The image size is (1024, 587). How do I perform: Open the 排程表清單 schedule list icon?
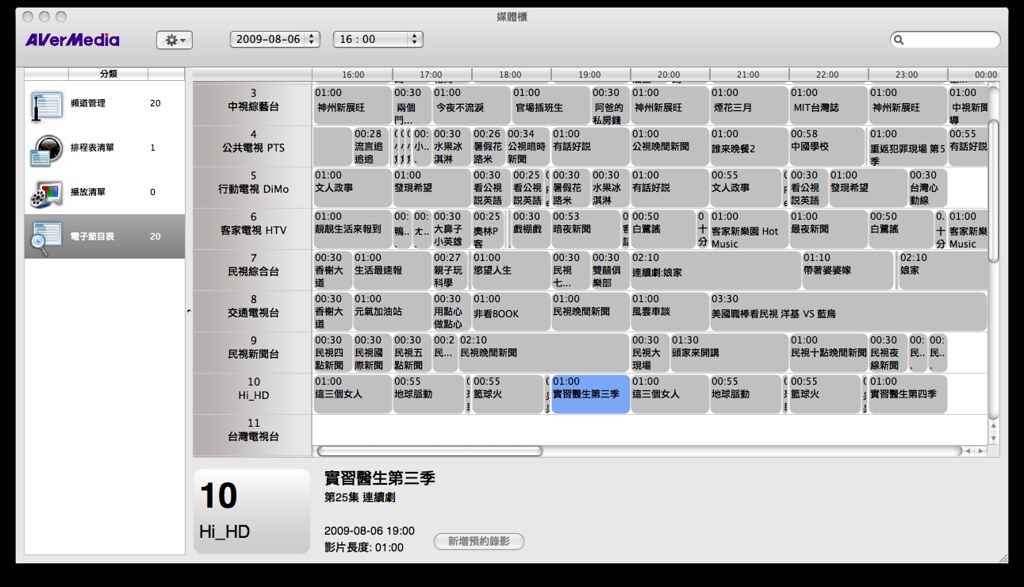point(48,147)
